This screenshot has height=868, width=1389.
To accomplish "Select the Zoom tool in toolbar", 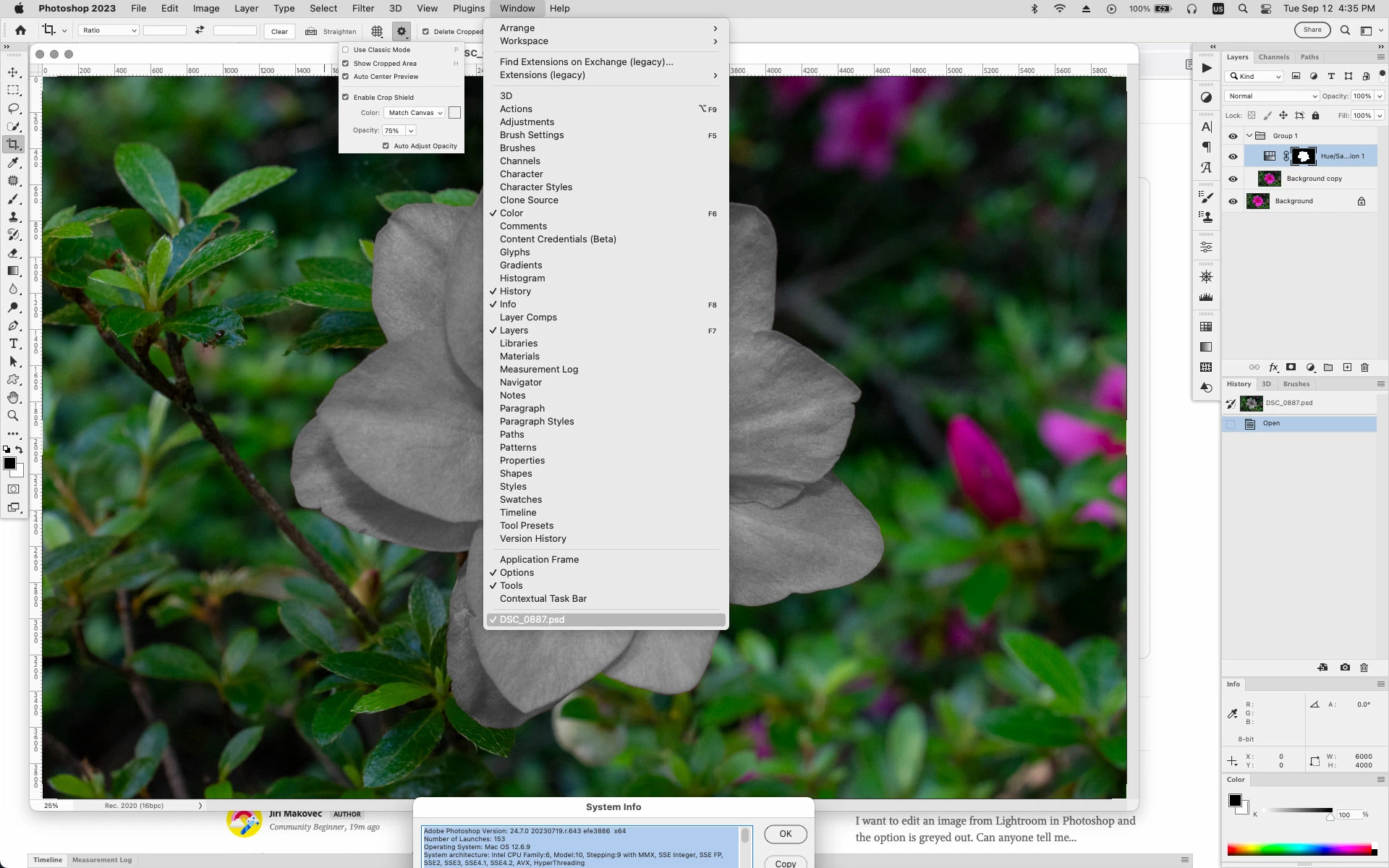I will point(13,416).
